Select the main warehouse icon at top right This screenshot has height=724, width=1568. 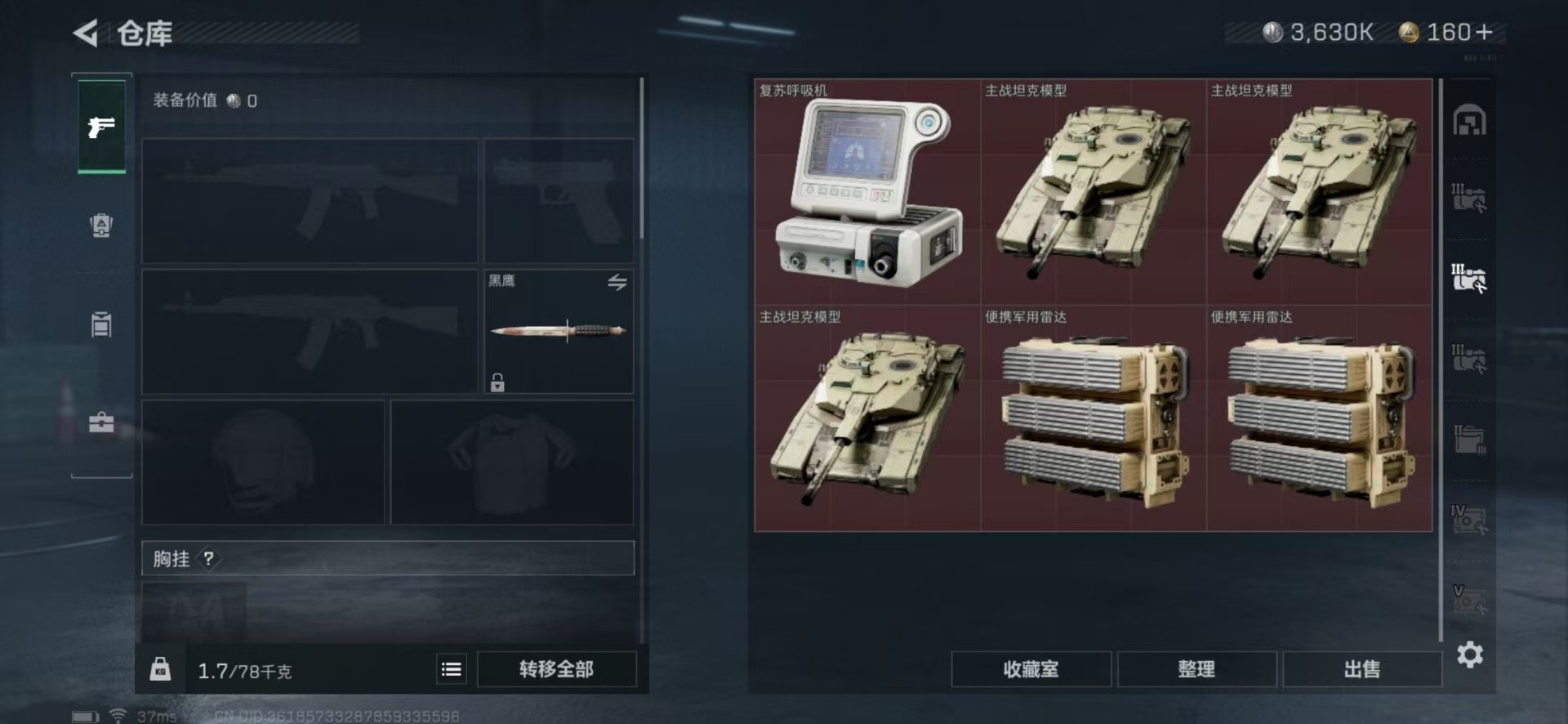pyautogui.click(x=1469, y=121)
